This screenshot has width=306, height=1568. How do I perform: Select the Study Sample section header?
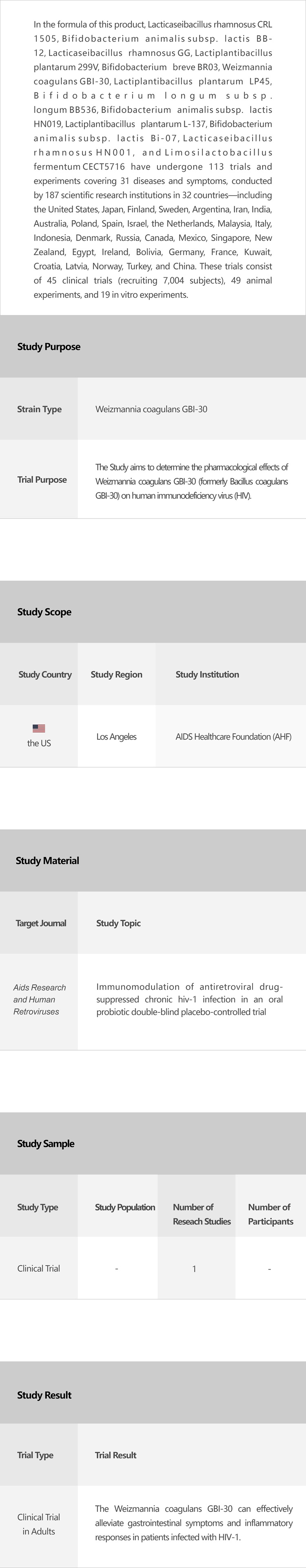pyautogui.click(x=46, y=1143)
